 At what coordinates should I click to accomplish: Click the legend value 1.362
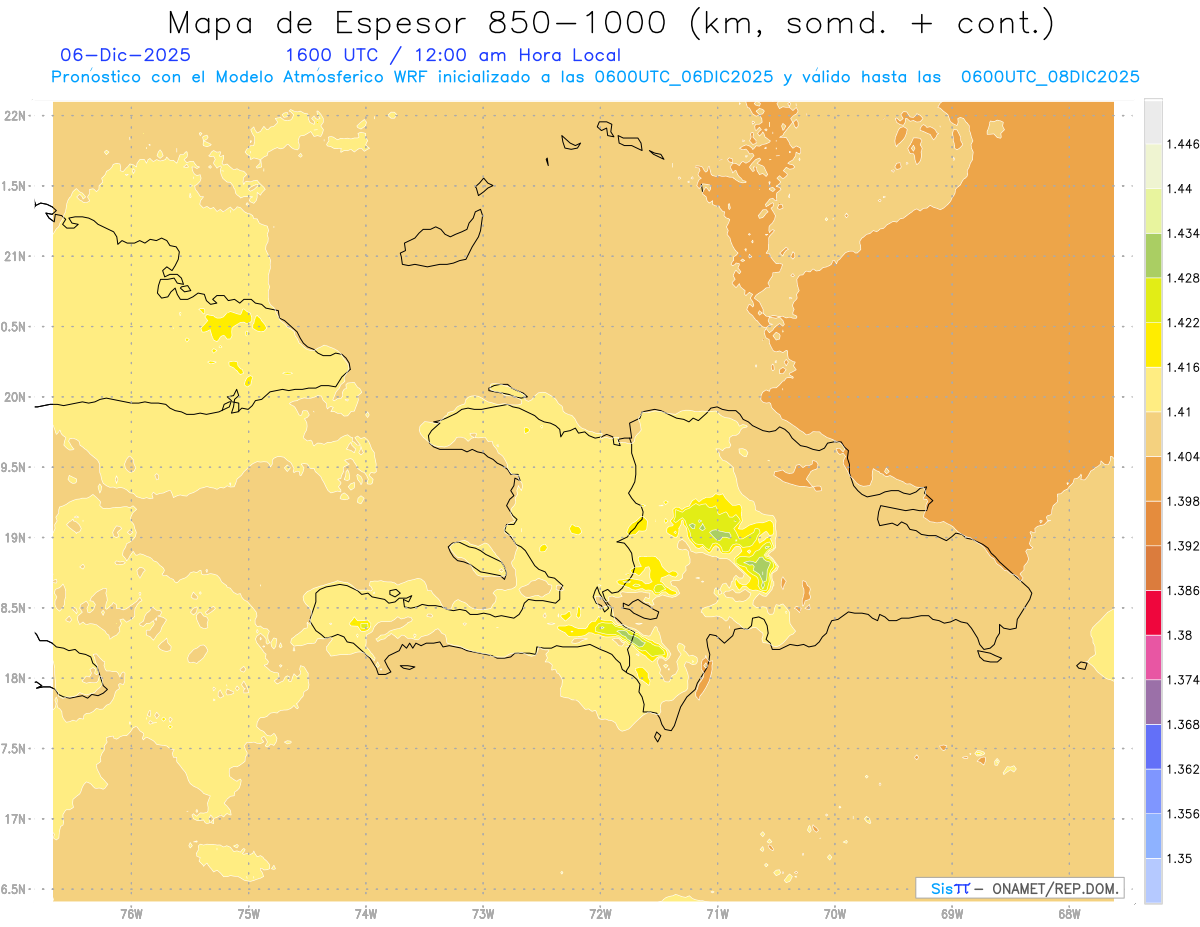[1183, 769]
